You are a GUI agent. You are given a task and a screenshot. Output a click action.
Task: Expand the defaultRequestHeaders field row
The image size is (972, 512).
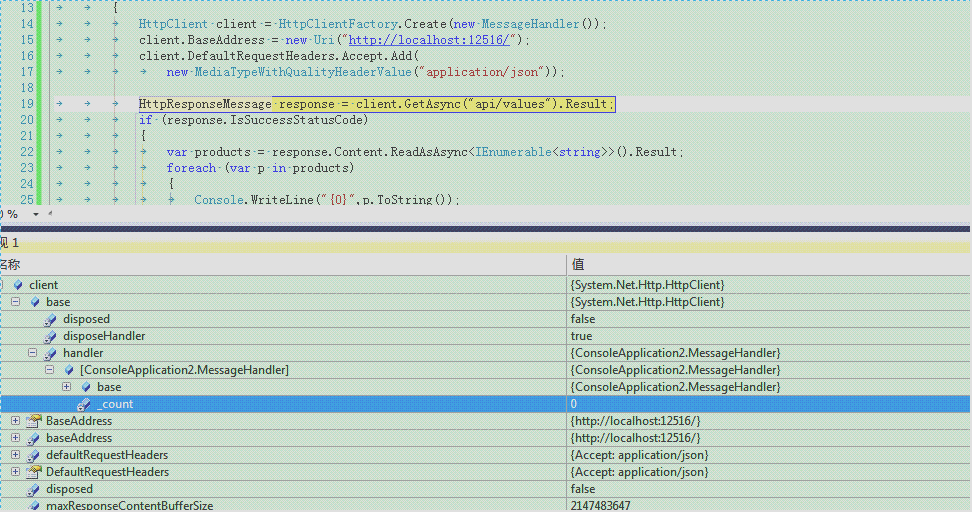coord(15,455)
